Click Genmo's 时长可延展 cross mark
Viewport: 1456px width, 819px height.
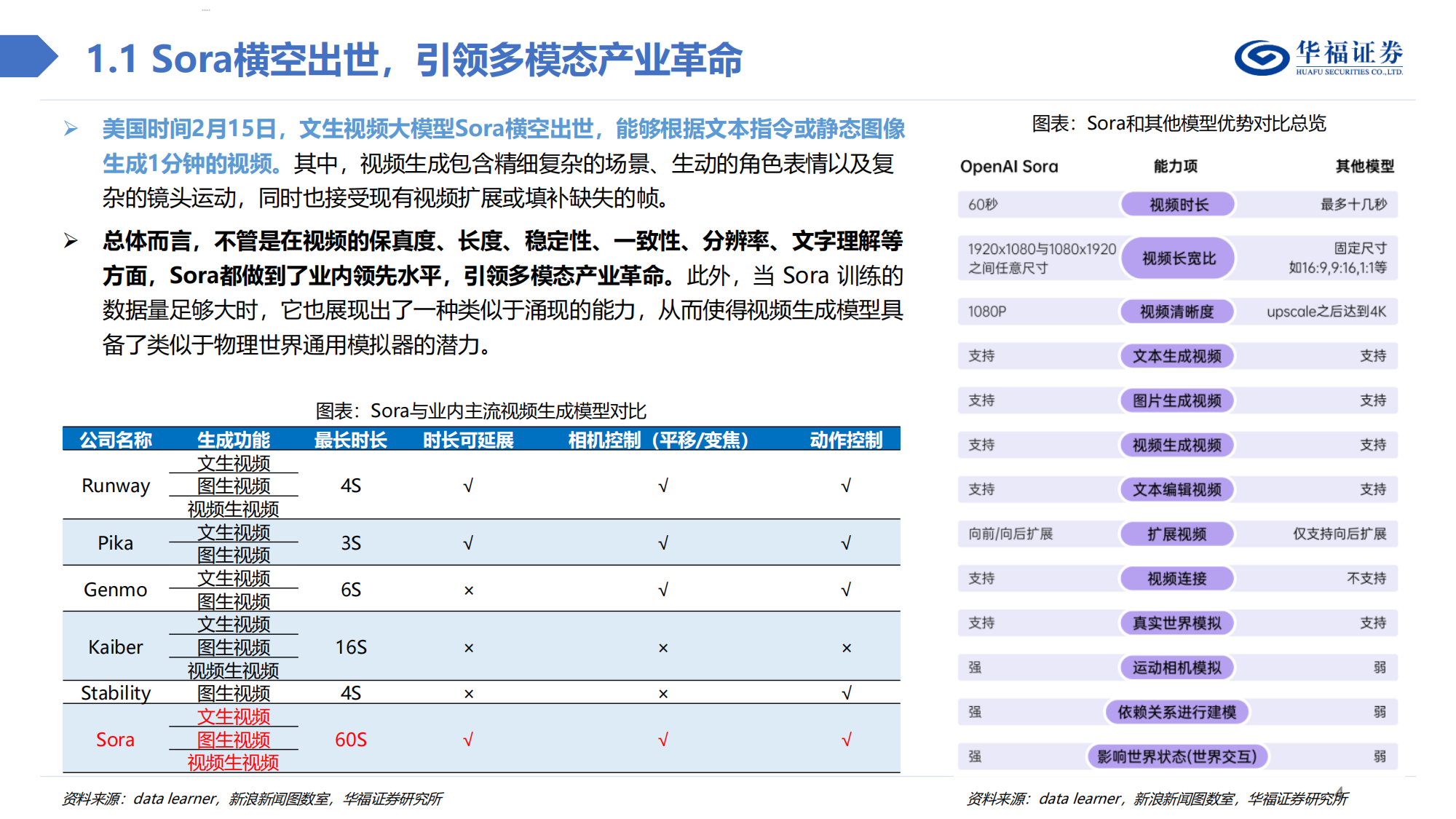pyautogui.click(x=469, y=590)
